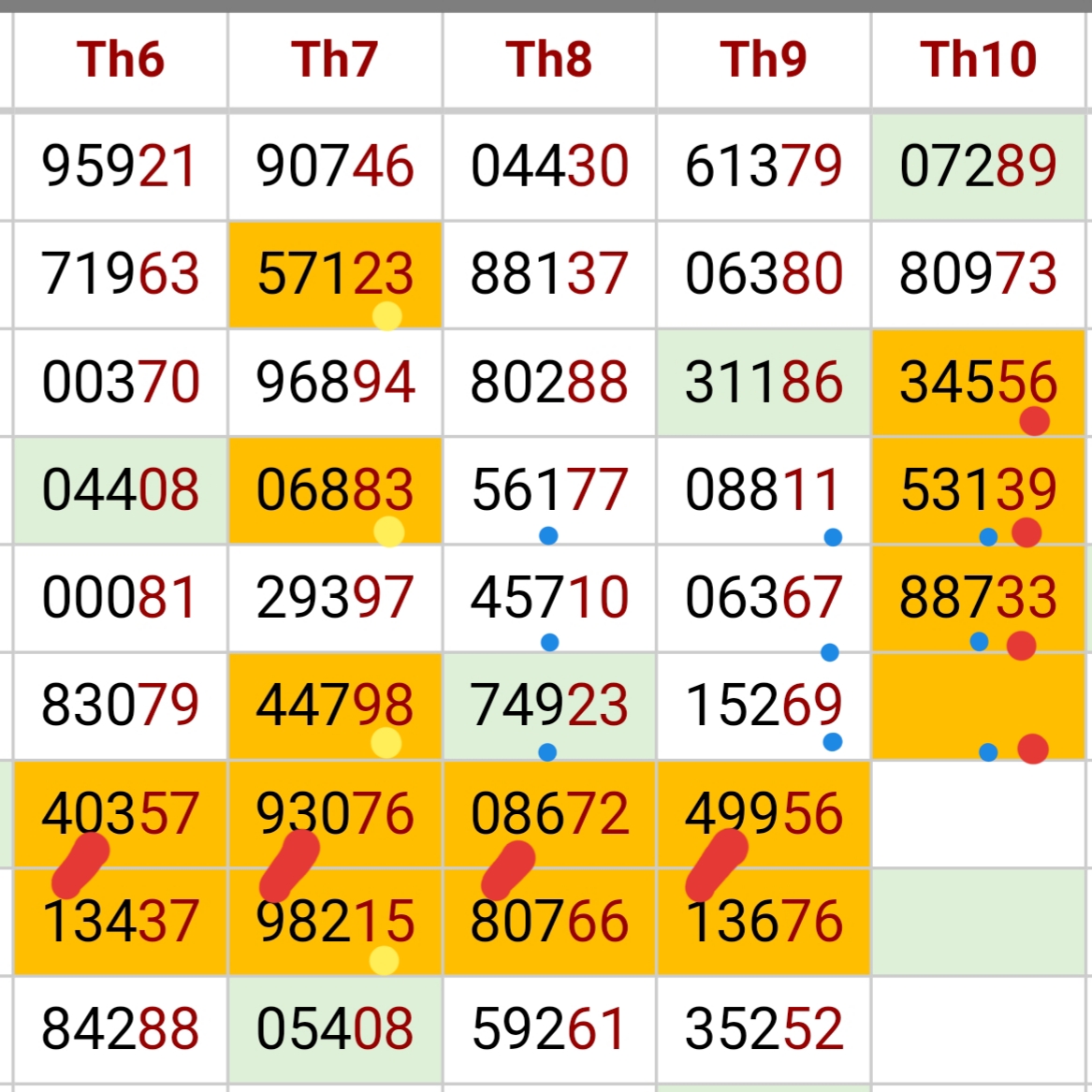The width and height of the screenshot is (1092, 1092).
Task: Select the cell showing 35252
Action: (764, 1028)
